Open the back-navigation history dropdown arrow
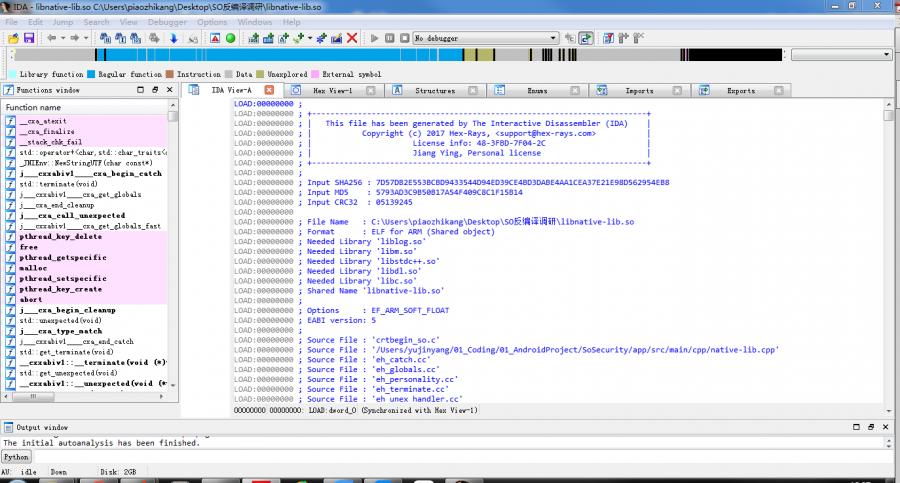 click(63, 38)
